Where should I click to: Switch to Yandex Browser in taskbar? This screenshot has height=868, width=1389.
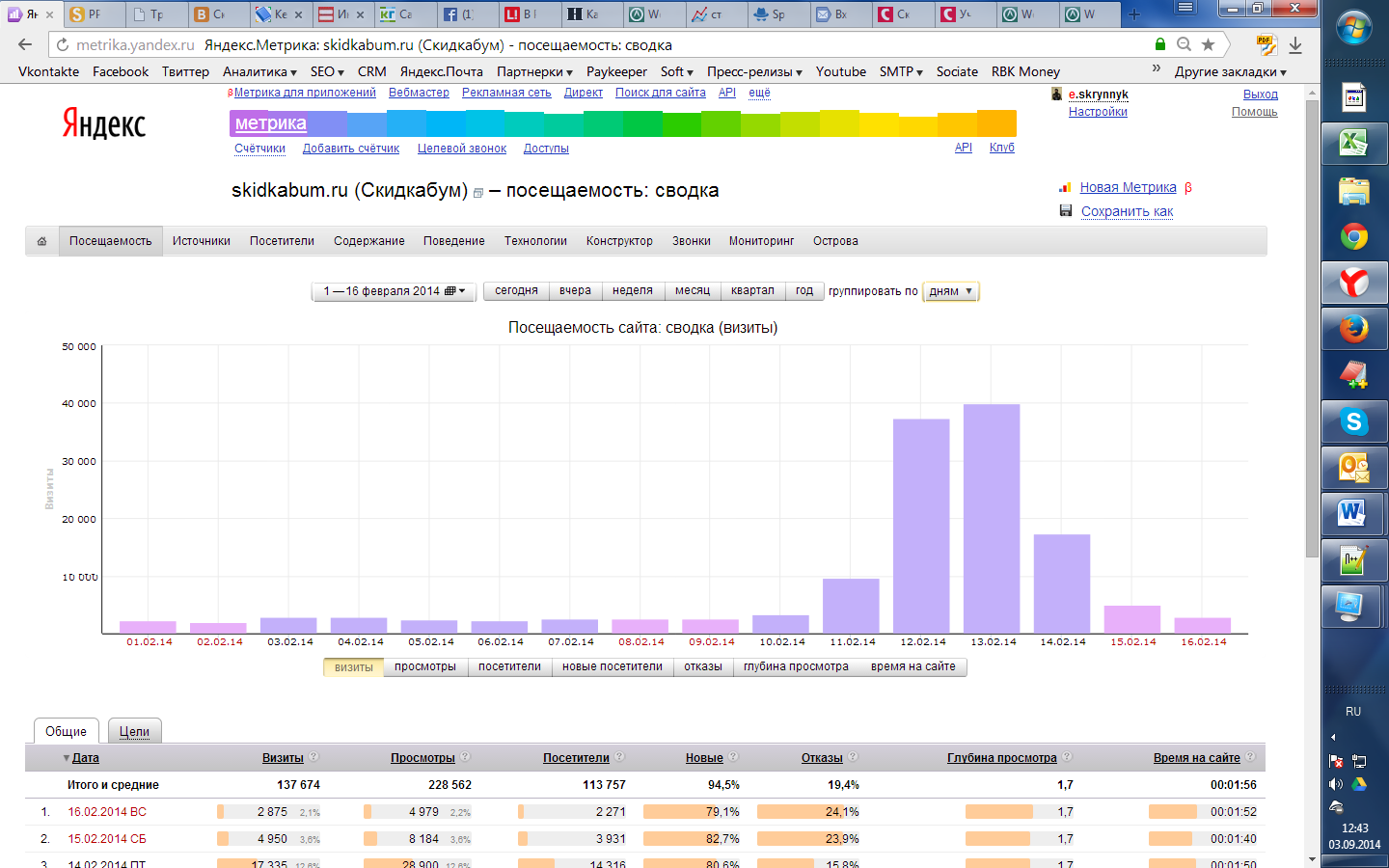[1354, 283]
